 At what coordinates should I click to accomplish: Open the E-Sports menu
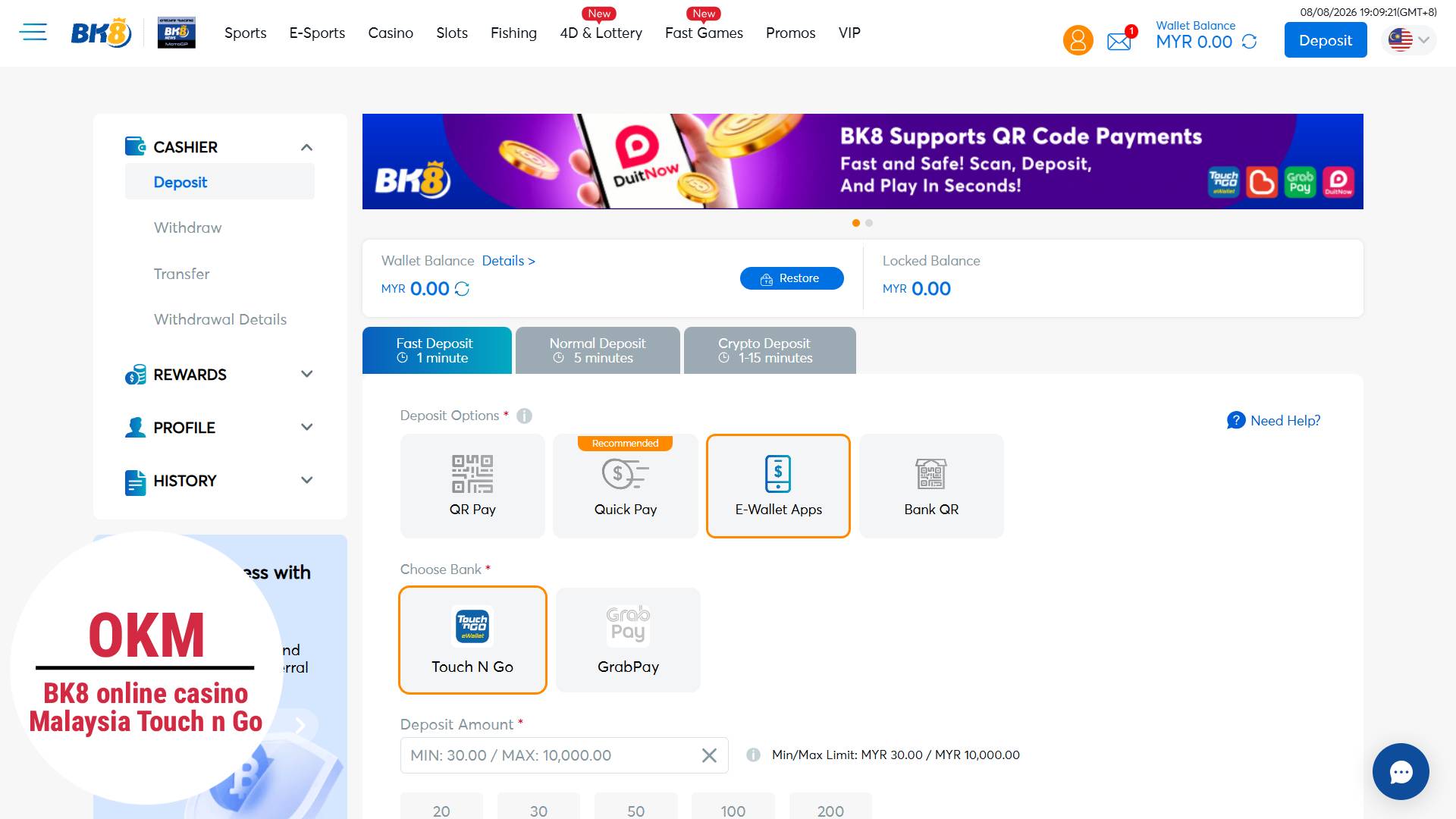click(317, 33)
